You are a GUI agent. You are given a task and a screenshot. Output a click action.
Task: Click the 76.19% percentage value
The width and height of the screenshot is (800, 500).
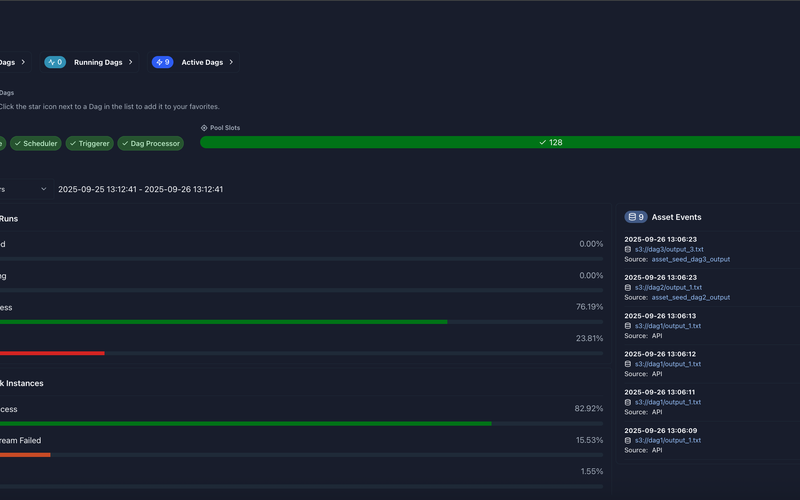[589, 307]
